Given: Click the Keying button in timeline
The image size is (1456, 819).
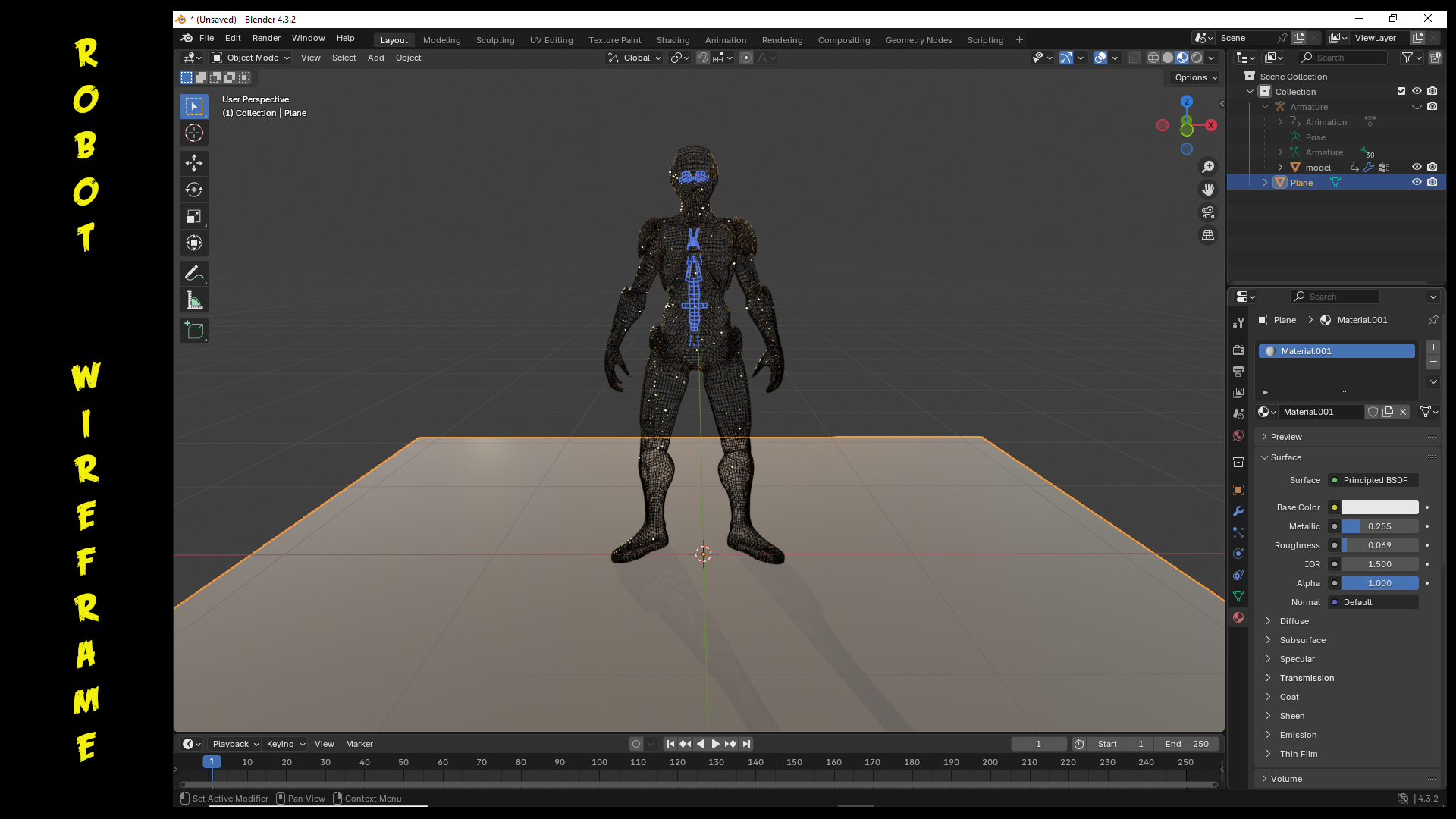Looking at the screenshot, I should (x=285, y=744).
